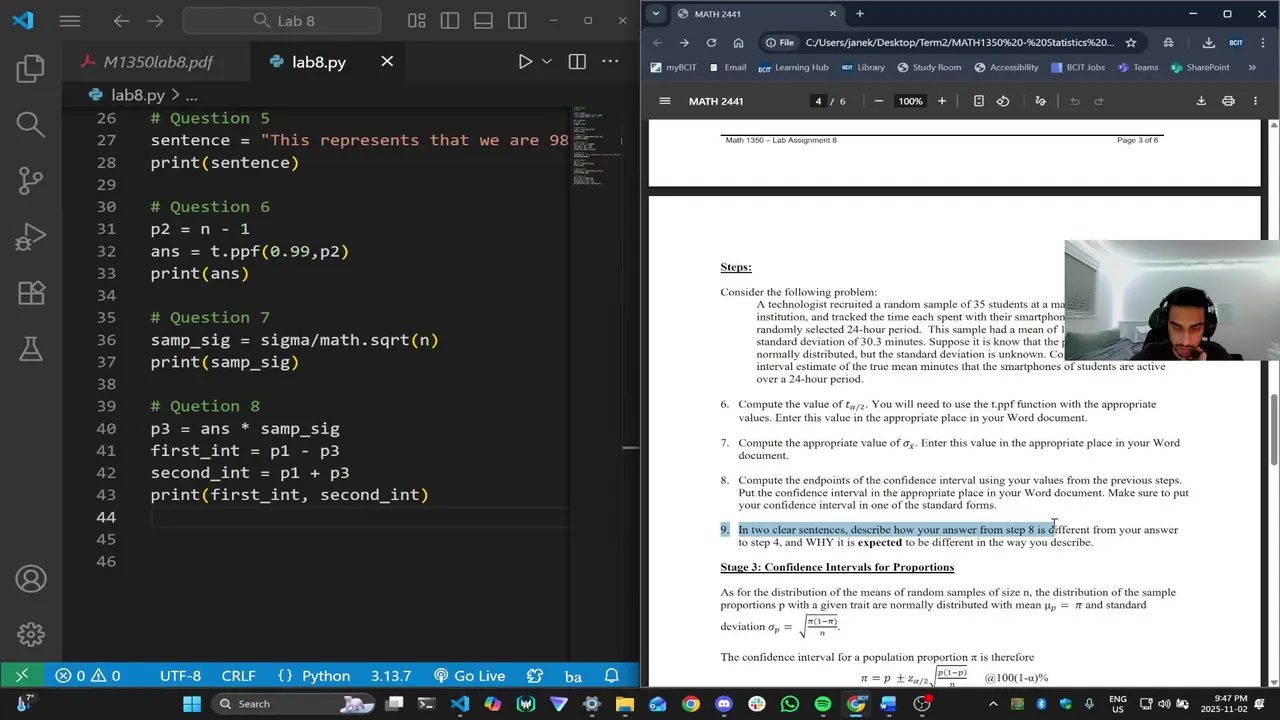Print the PDF document
This screenshot has height=720, width=1280.
point(1228,101)
